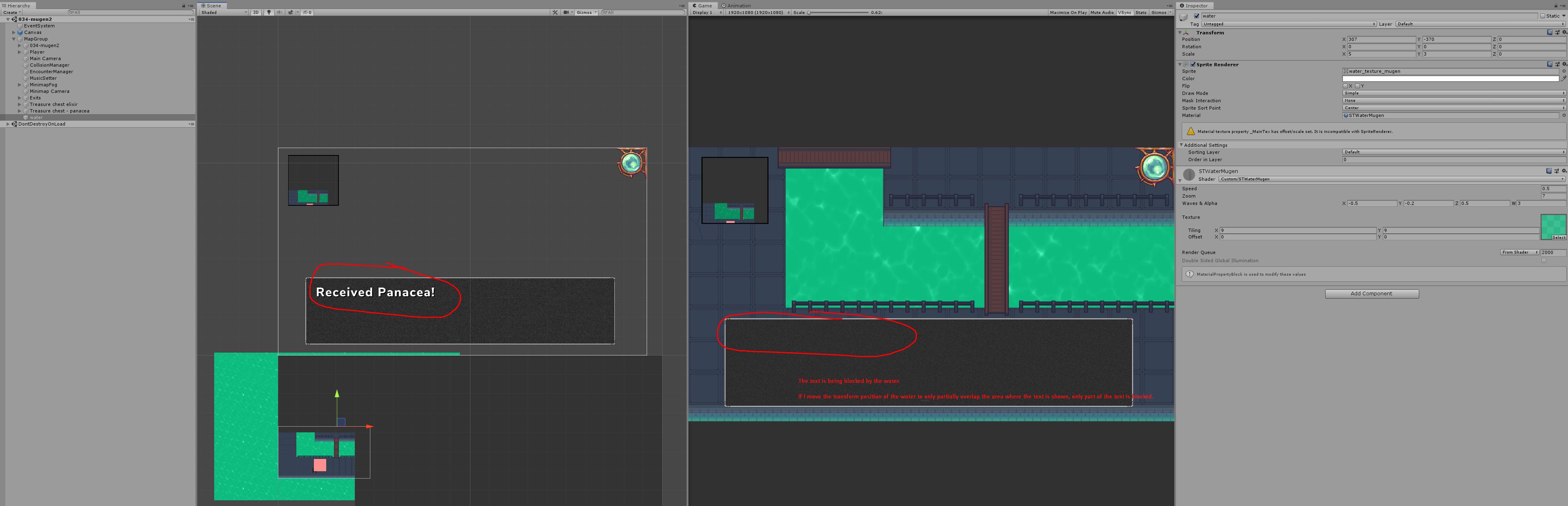
Task: Switch to Animation tab
Action: click(736, 5)
